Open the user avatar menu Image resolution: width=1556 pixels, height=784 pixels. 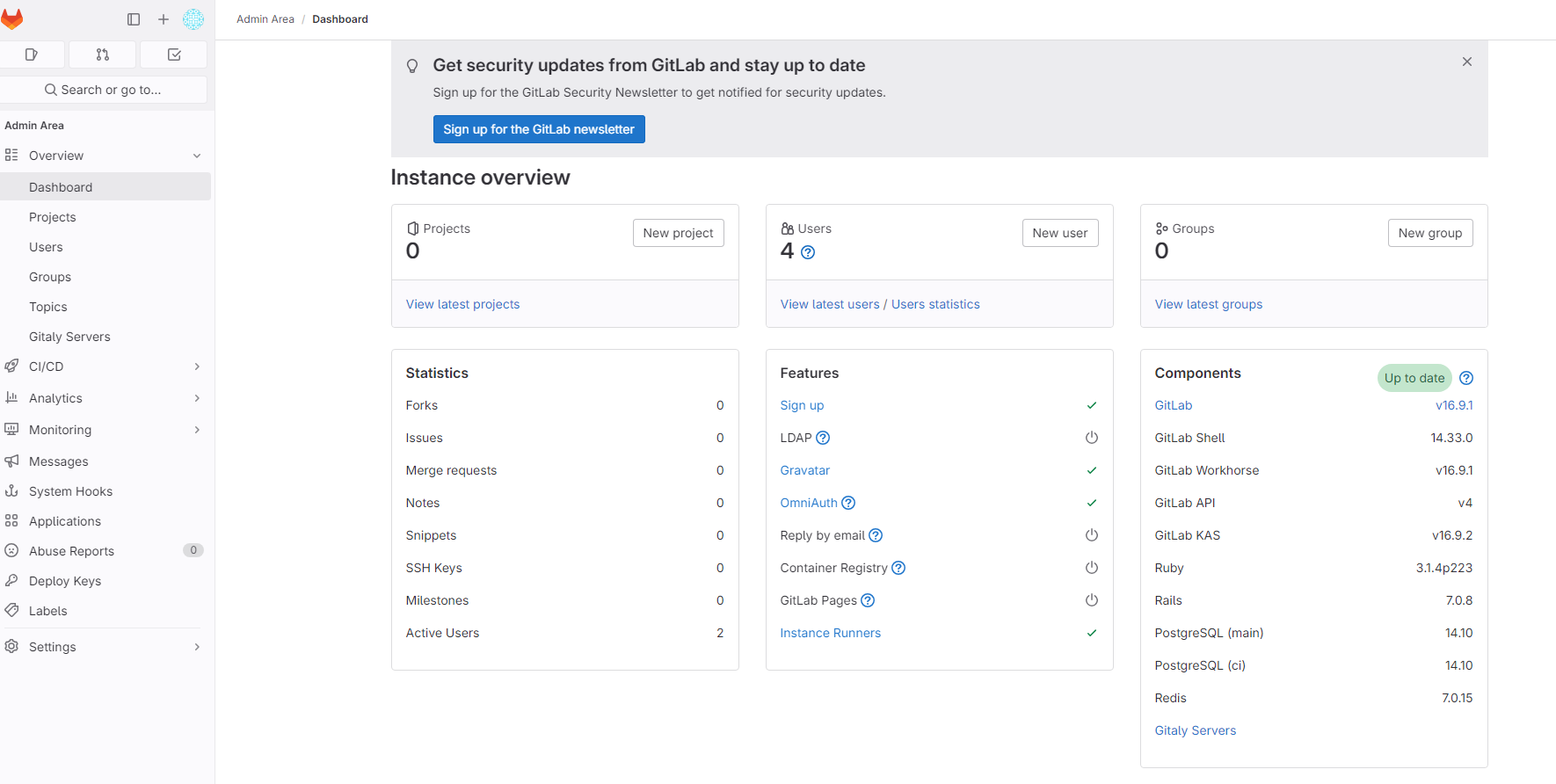click(193, 19)
